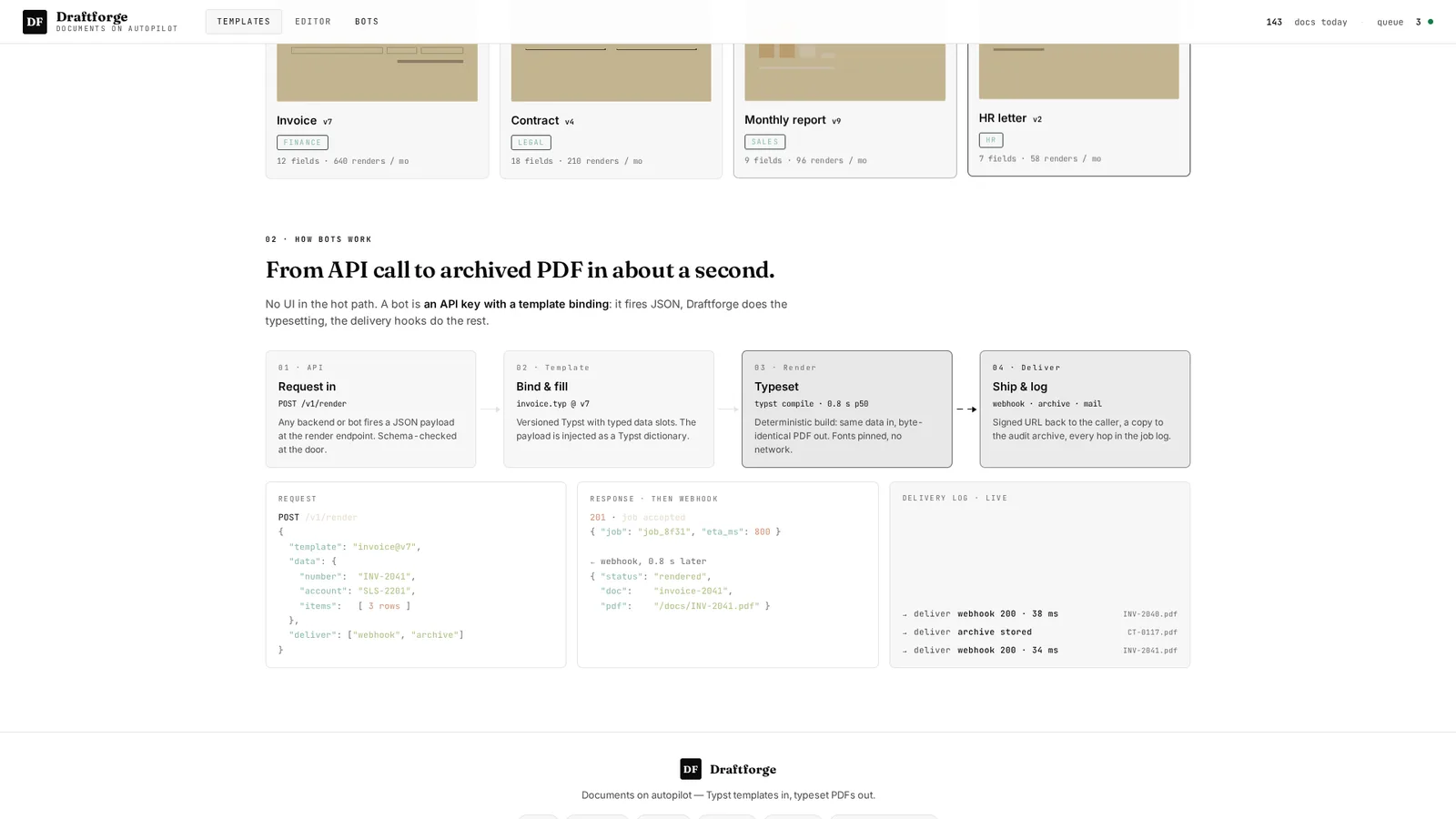Click the delivery log row for INV-2041.pdf
This screenshot has width=1456, height=819.
[1039, 650]
